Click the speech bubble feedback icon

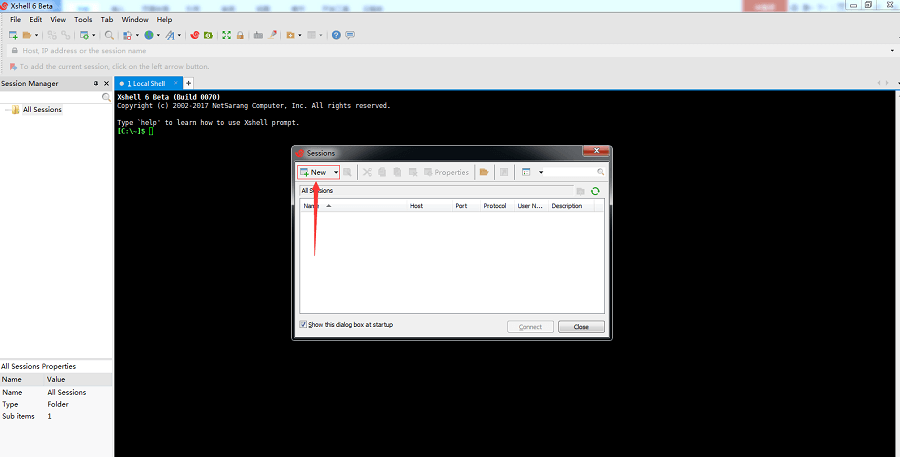click(x=350, y=35)
